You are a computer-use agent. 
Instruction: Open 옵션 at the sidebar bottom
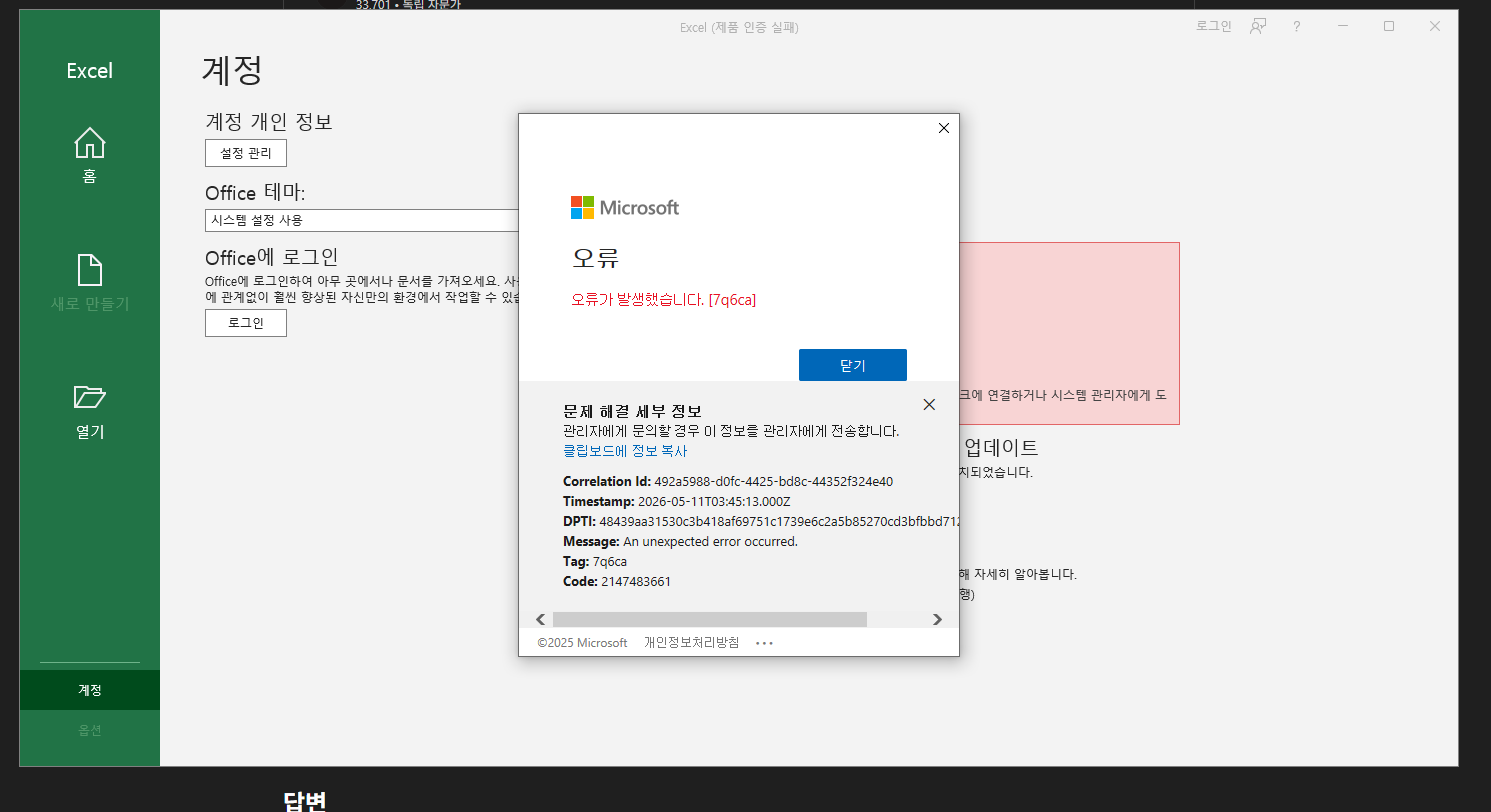point(90,730)
